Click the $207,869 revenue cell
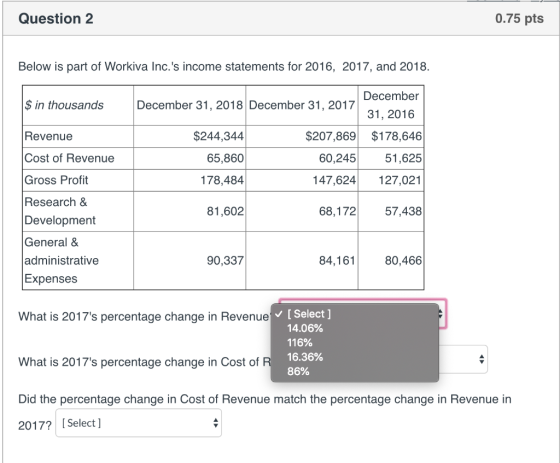The width and height of the screenshot is (560, 463). pyautogui.click(x=302, y=136)
